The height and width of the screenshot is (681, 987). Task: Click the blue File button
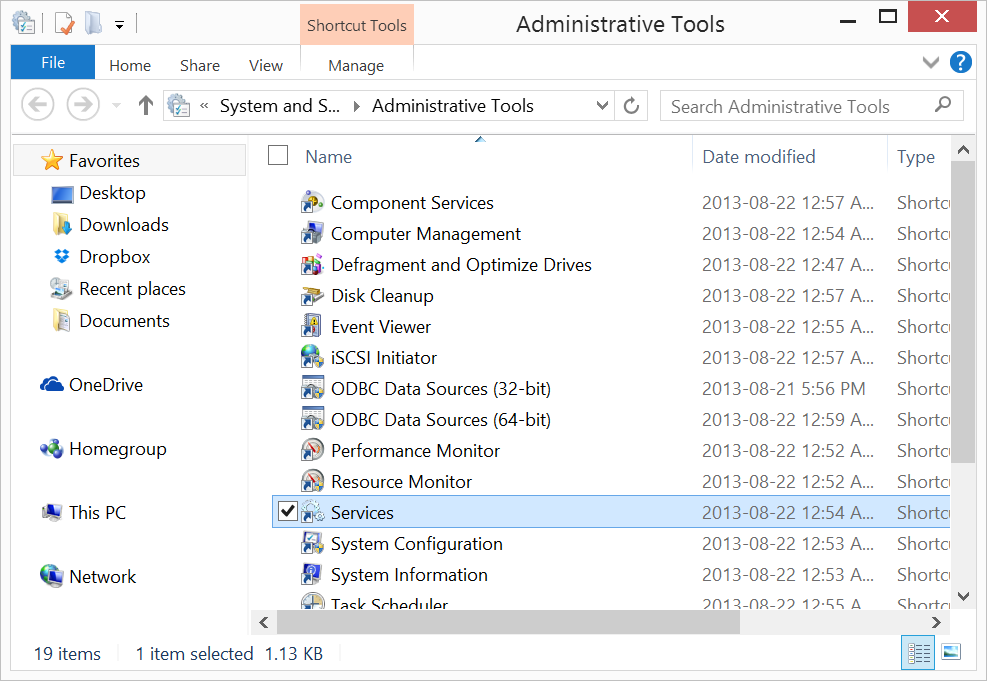53,63
